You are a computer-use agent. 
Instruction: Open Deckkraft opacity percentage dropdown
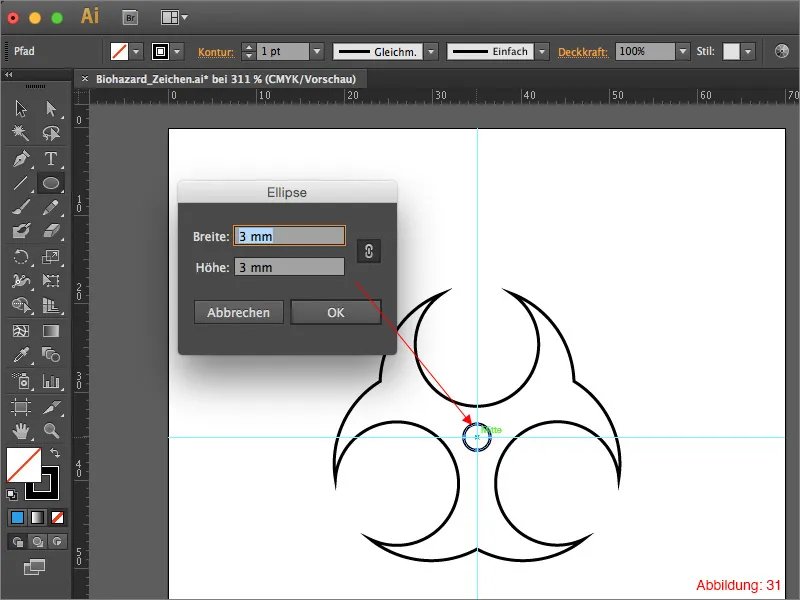click(x=683, y=52)
